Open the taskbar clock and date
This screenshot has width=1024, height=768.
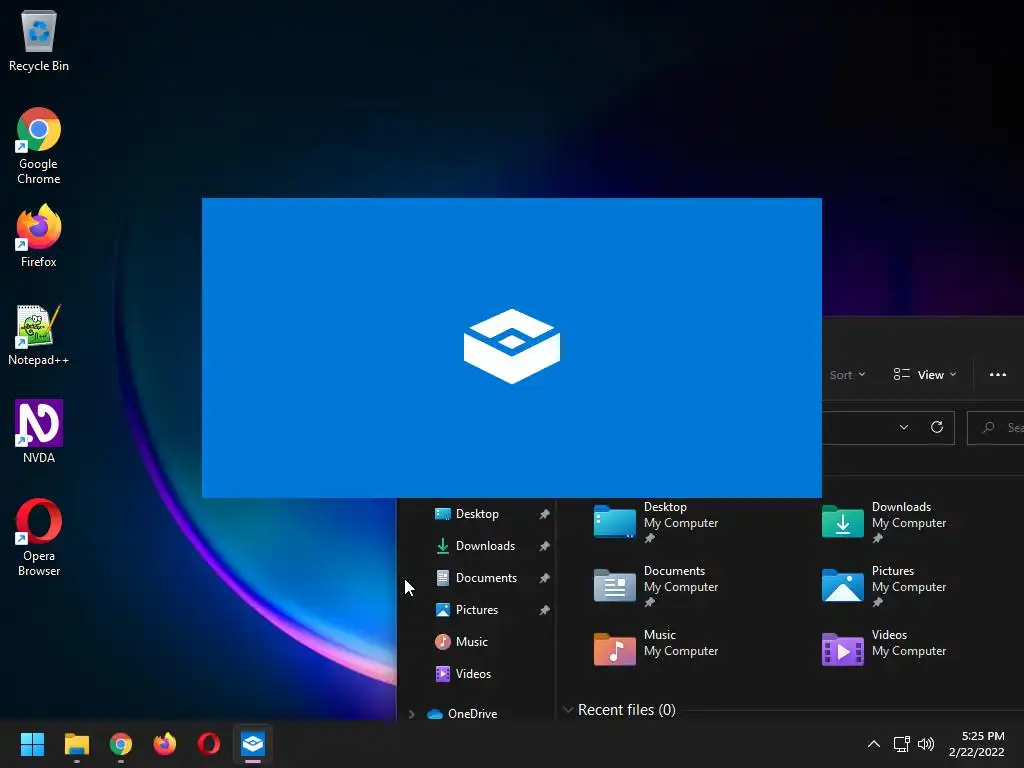(976, 744)
